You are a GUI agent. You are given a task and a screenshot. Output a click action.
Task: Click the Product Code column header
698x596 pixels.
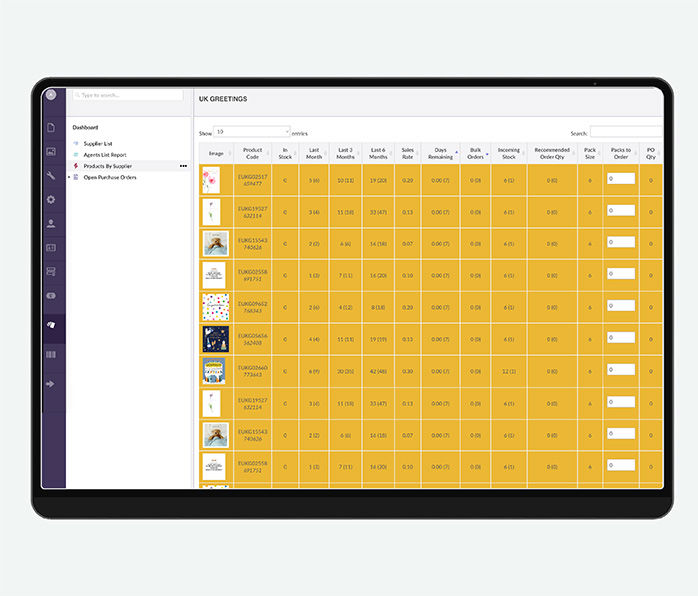[x=252, y=153]
